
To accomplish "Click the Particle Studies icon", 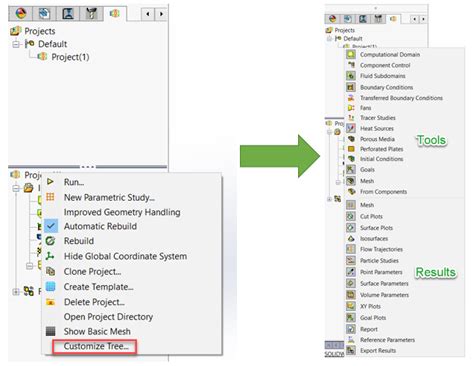I will (351, 260).
